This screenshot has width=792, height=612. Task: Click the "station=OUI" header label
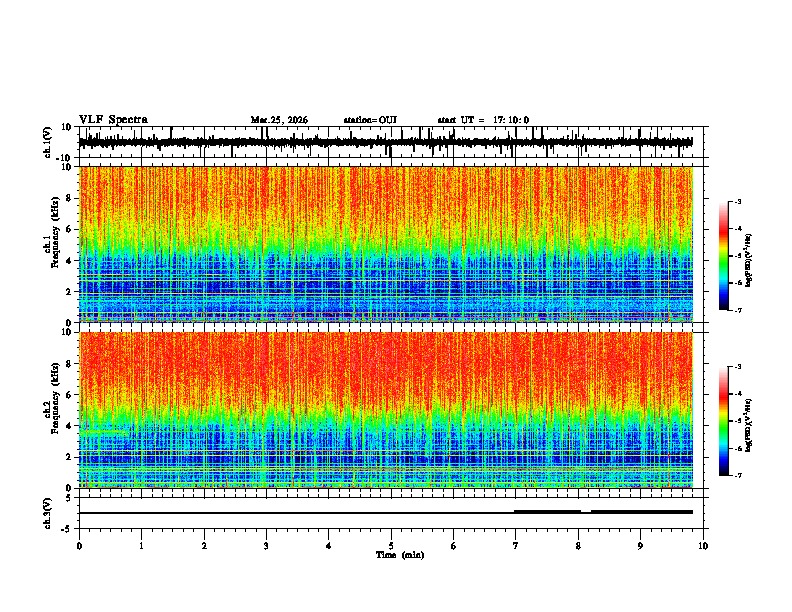coord(370,120)
